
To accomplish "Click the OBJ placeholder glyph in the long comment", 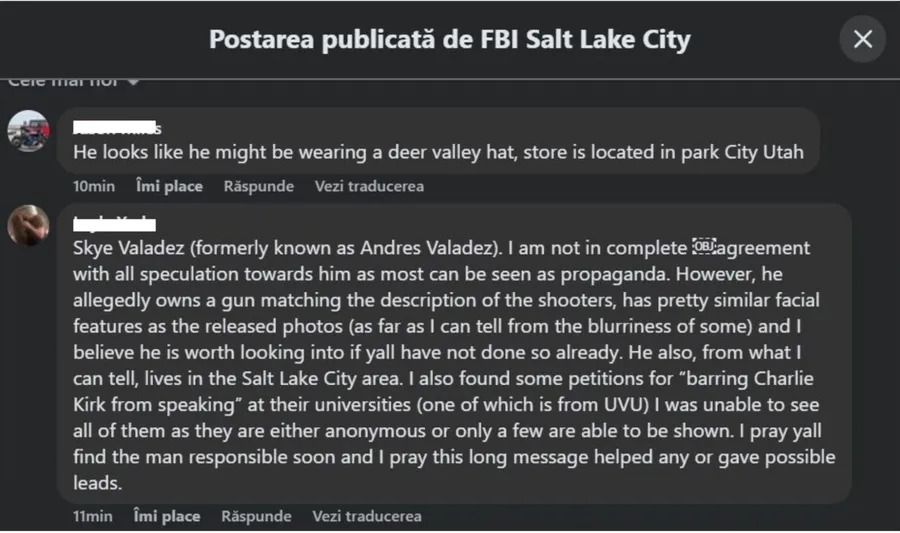I will click(704, 247).
